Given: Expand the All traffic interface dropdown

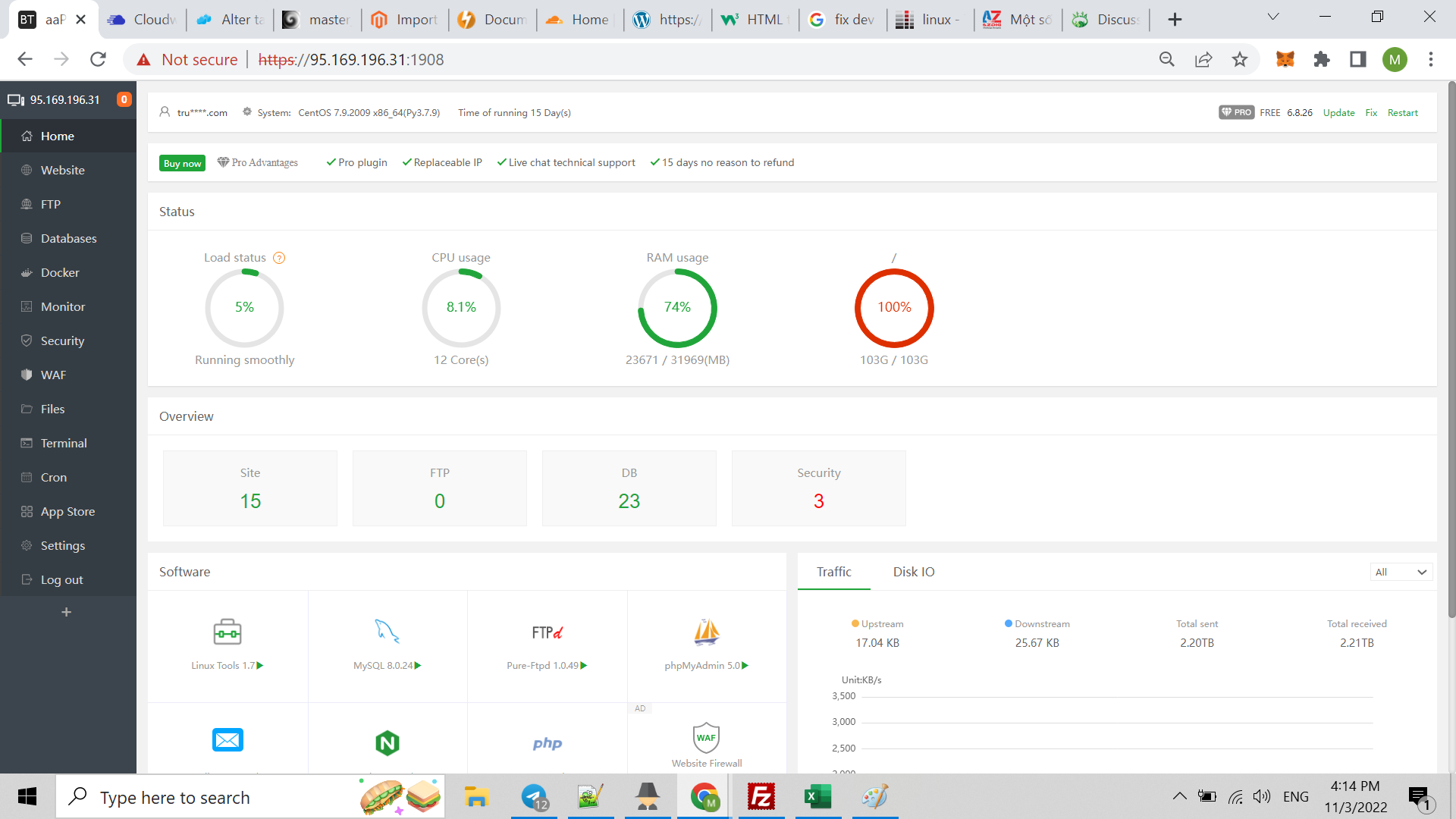Looking at the screenshot, I should [1401, 573].
